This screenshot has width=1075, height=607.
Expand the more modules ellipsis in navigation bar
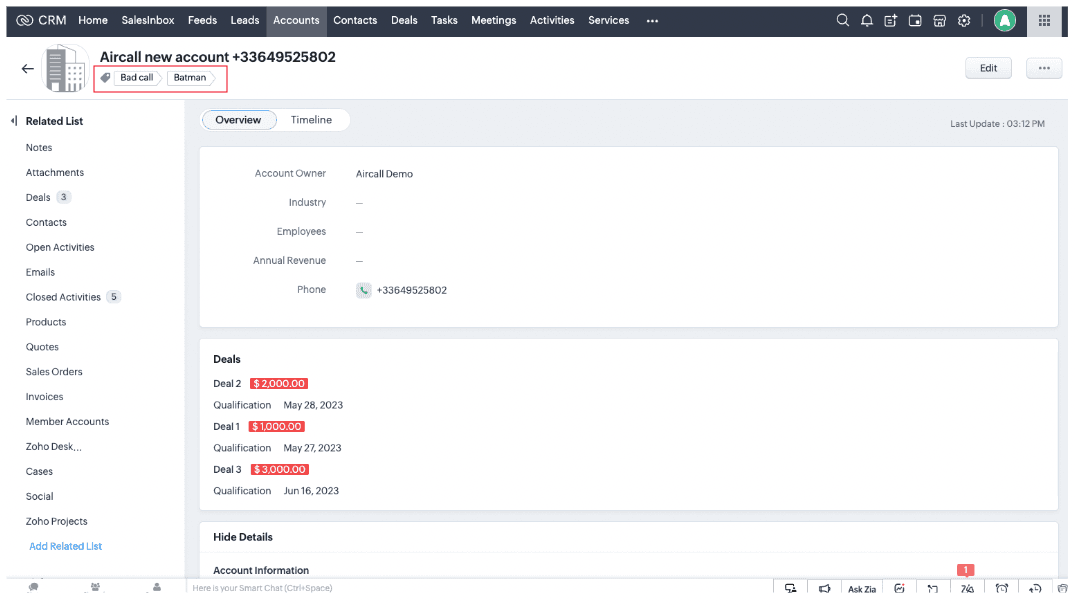click(652, 20)
